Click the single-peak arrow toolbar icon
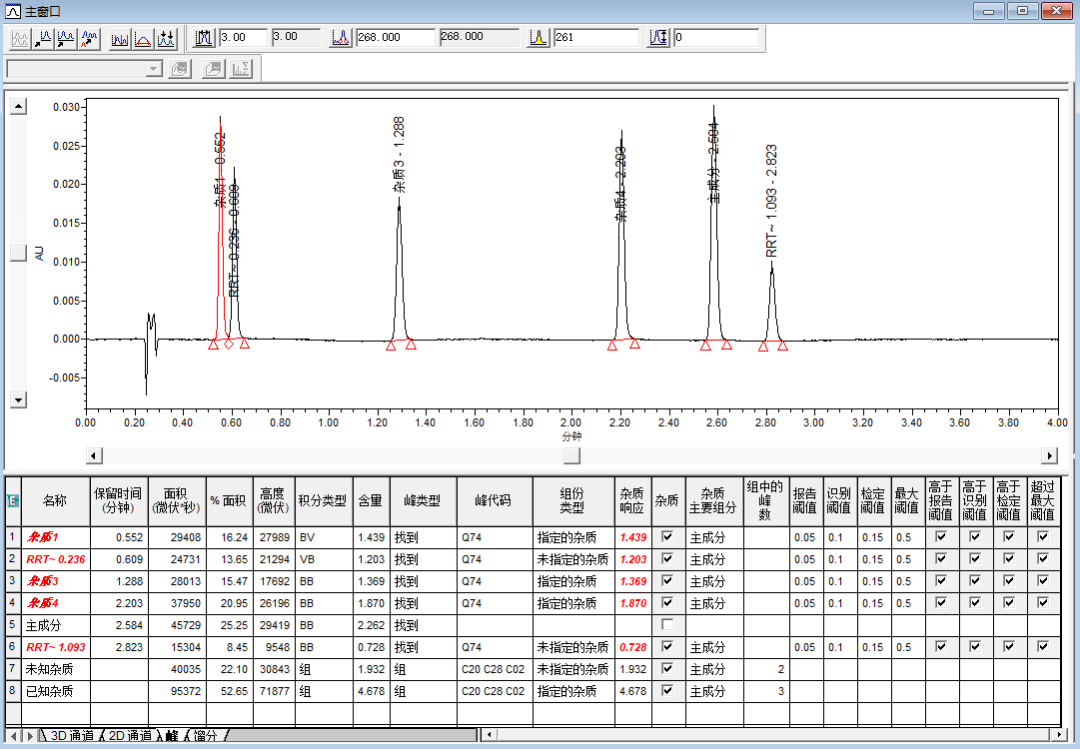Screen dimensions: 1080x749 [x=43, y=39]
